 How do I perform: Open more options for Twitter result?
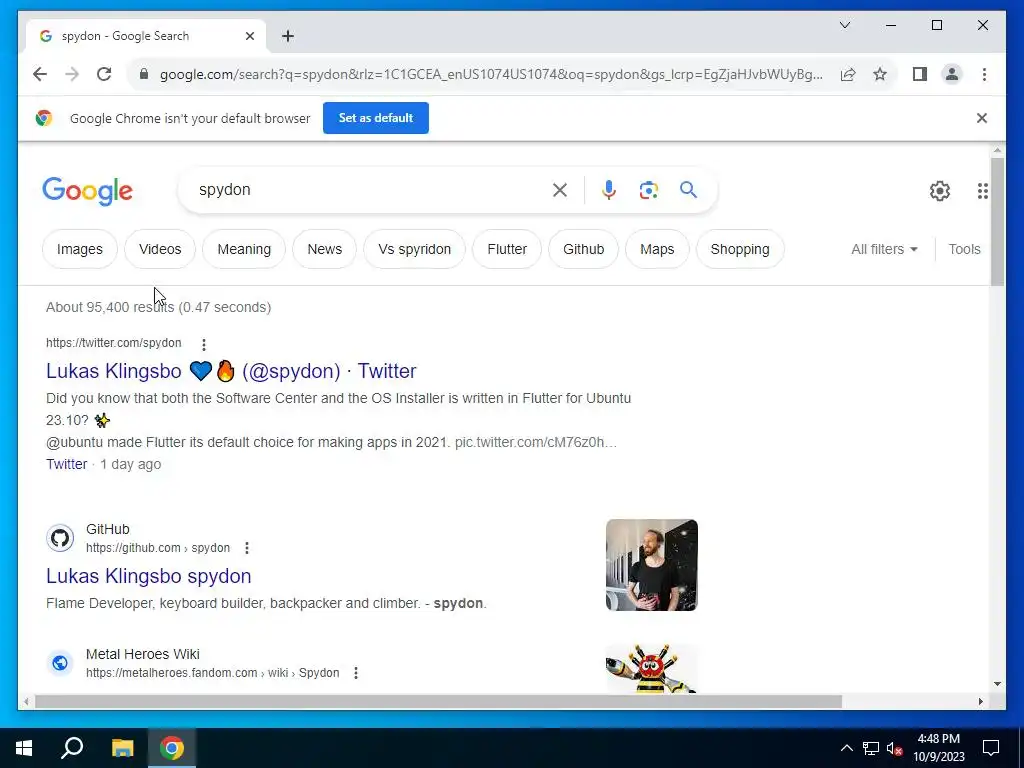(x=204, y=344)
